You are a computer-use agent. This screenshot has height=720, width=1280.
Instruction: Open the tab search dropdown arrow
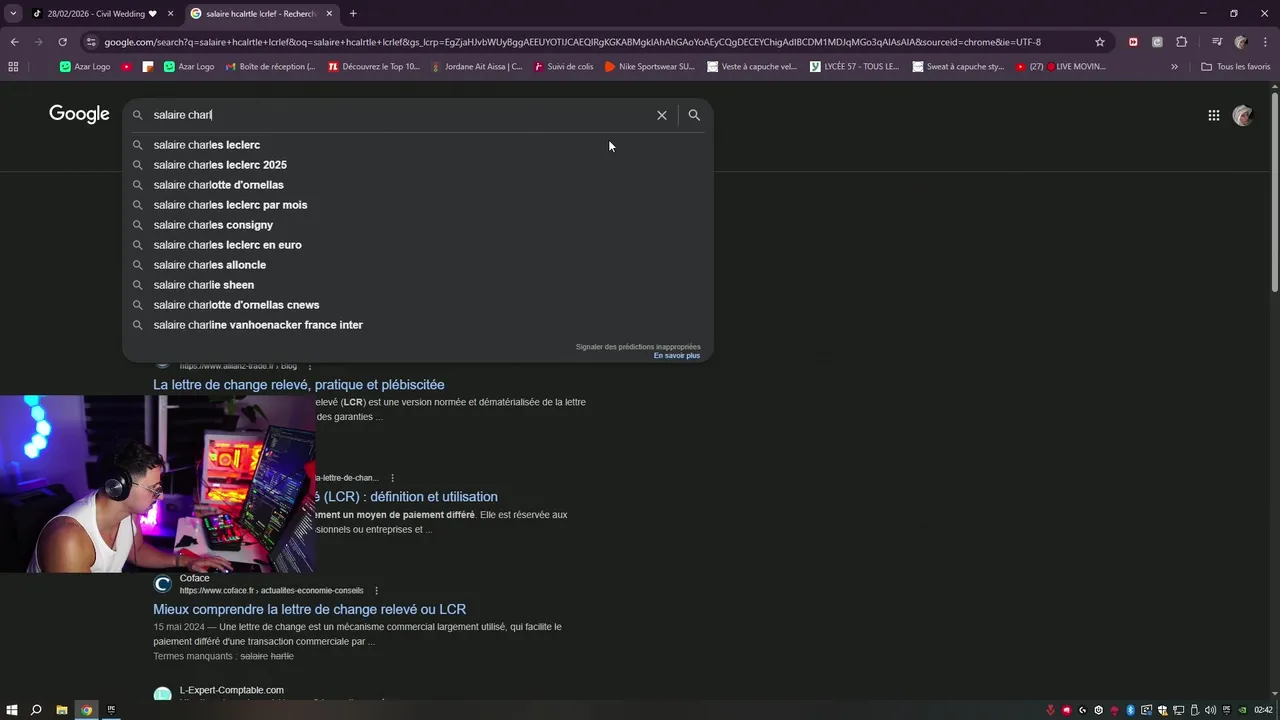(13, 14)
